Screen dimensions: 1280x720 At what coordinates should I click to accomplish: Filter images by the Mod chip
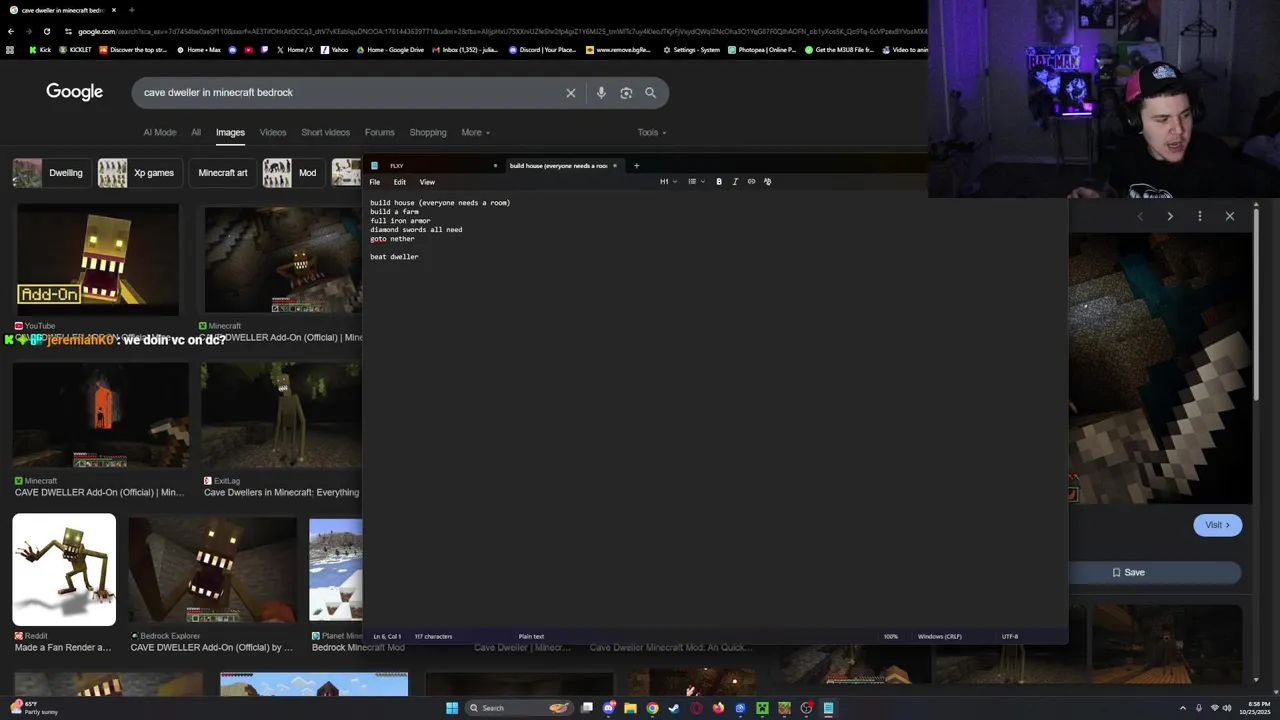292,173
